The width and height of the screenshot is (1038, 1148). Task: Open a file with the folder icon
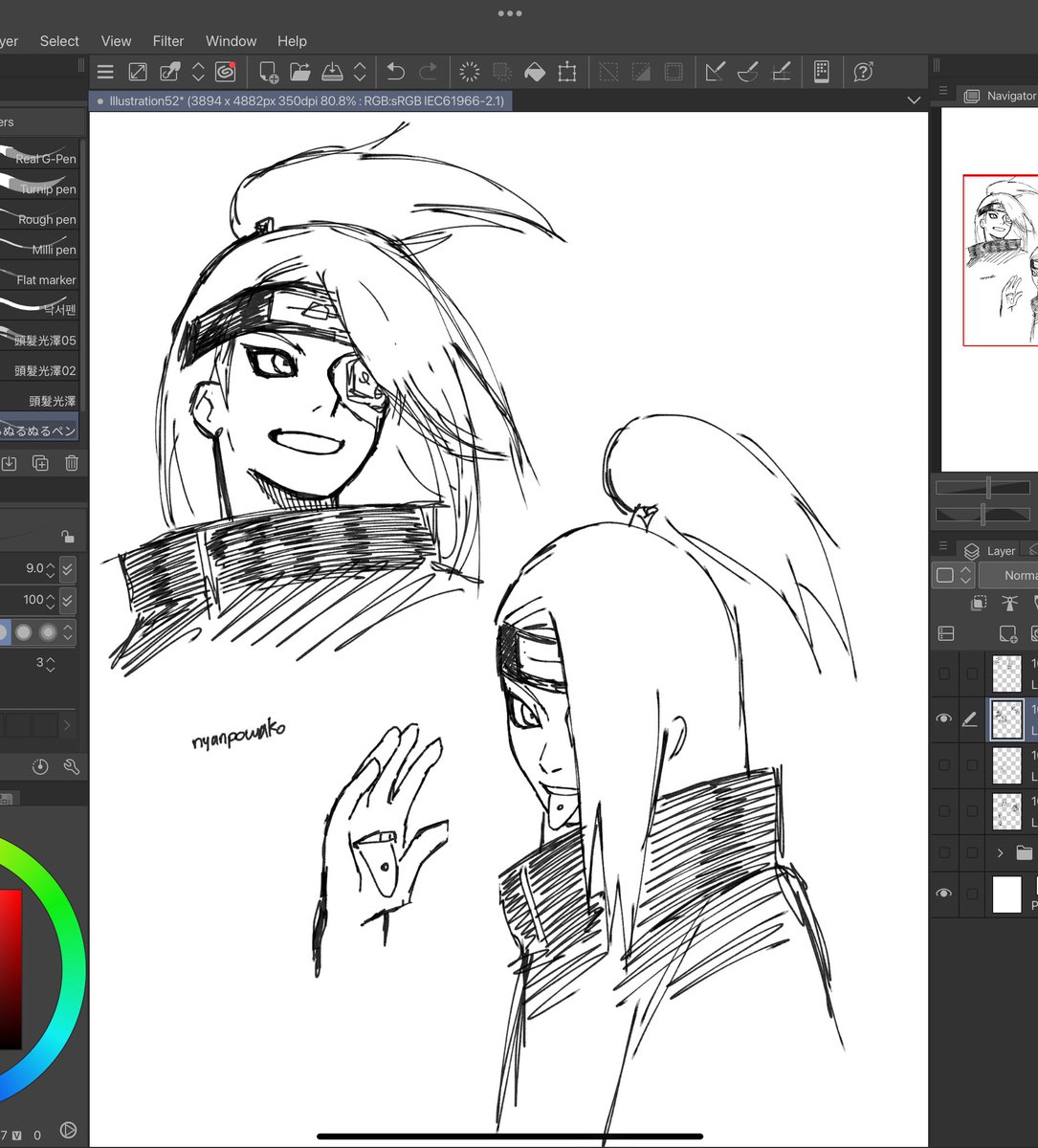pos(300,72)
